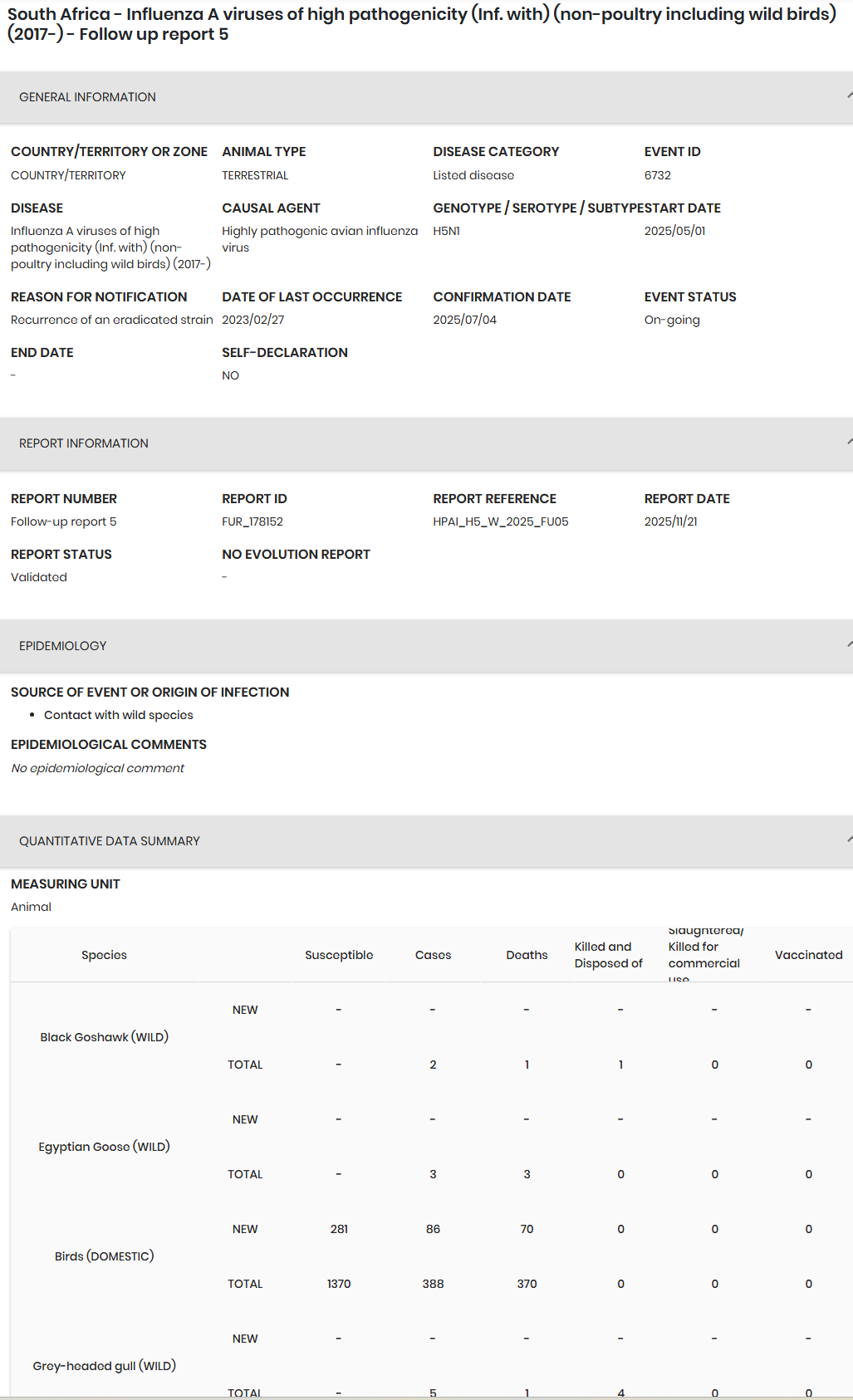Click the Epidemiology header title
Screen dimensions: 853x1400
(63, 646)
